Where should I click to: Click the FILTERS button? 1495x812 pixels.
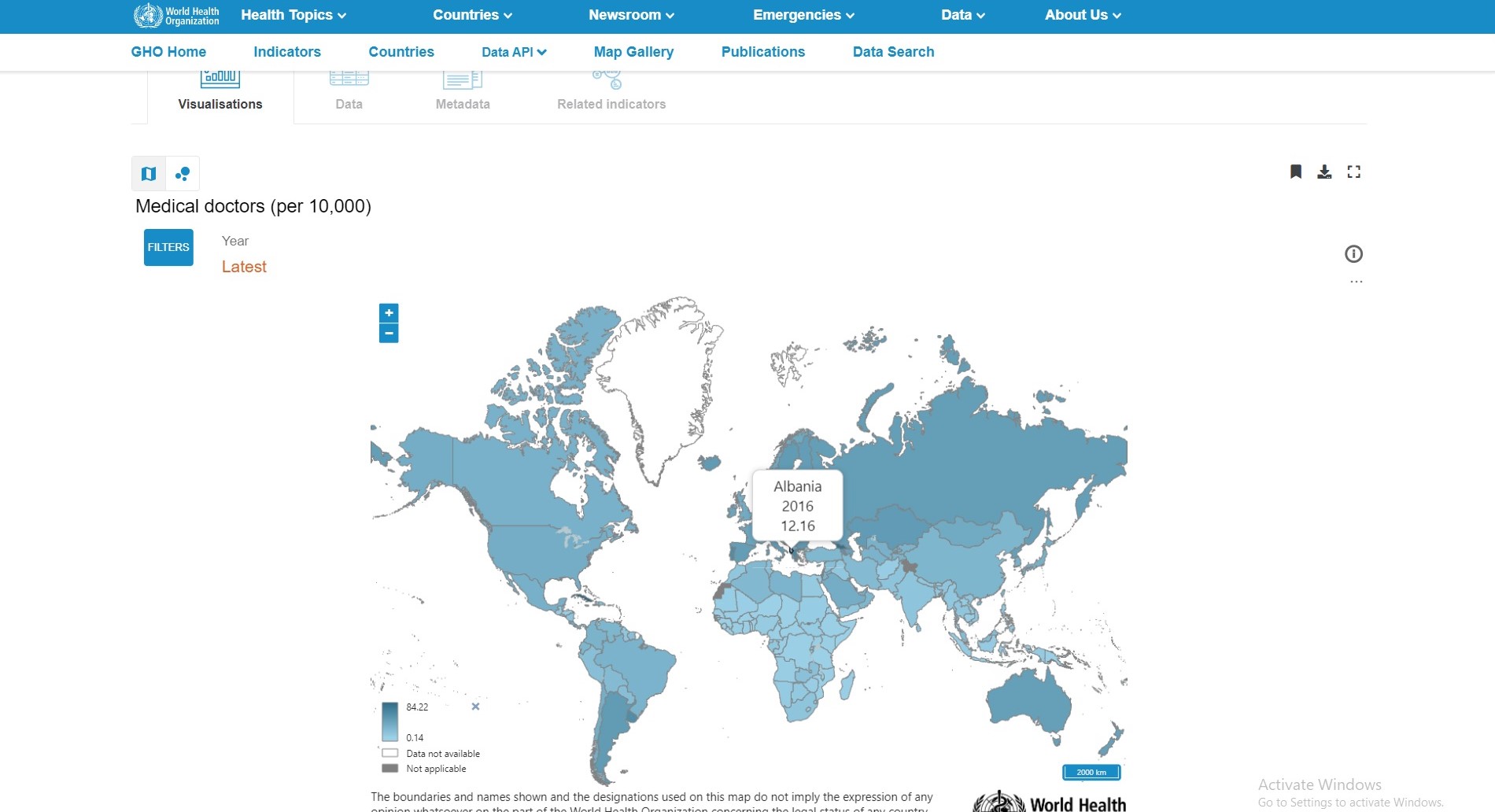coord(168,247)
